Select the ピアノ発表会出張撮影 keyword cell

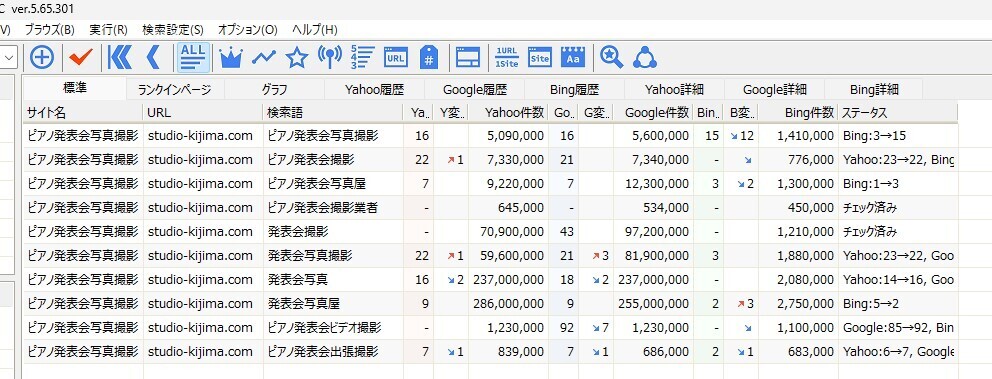tap(333, 352)
